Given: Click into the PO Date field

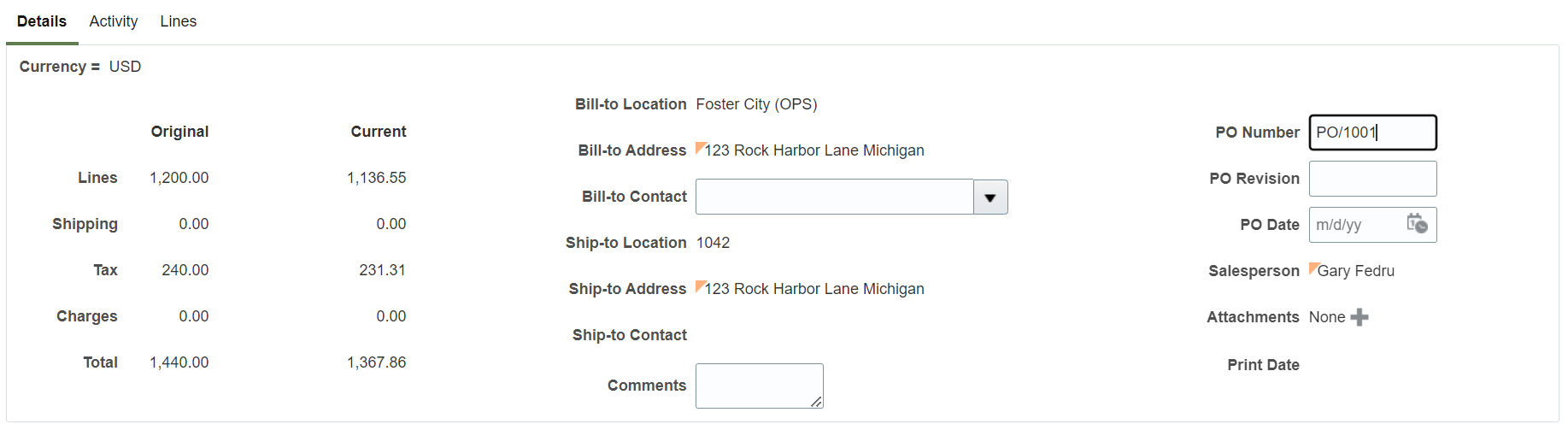Looking at the screenshot, I should (1356, 225).
